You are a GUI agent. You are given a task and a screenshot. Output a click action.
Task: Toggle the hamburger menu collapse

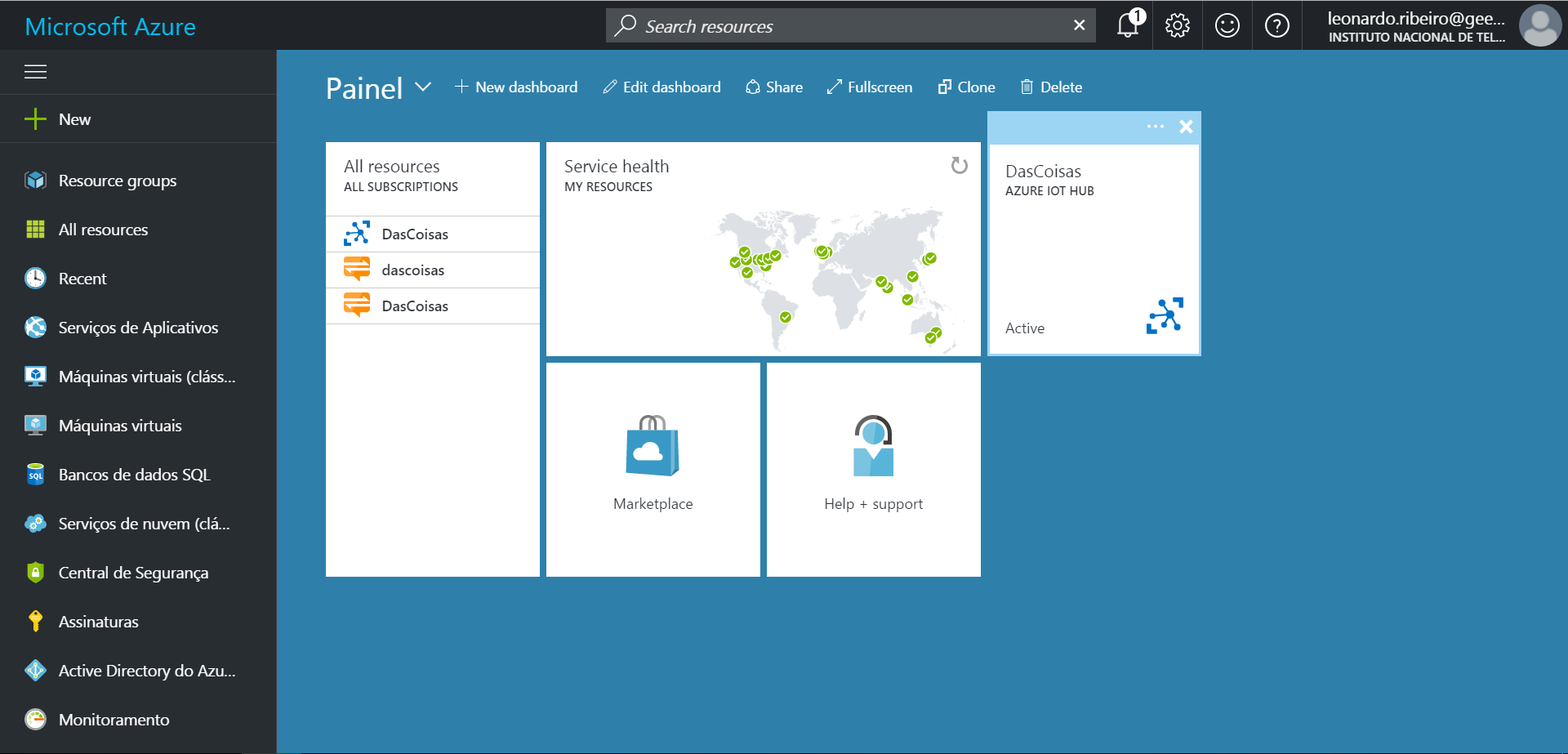coord(35,72)
